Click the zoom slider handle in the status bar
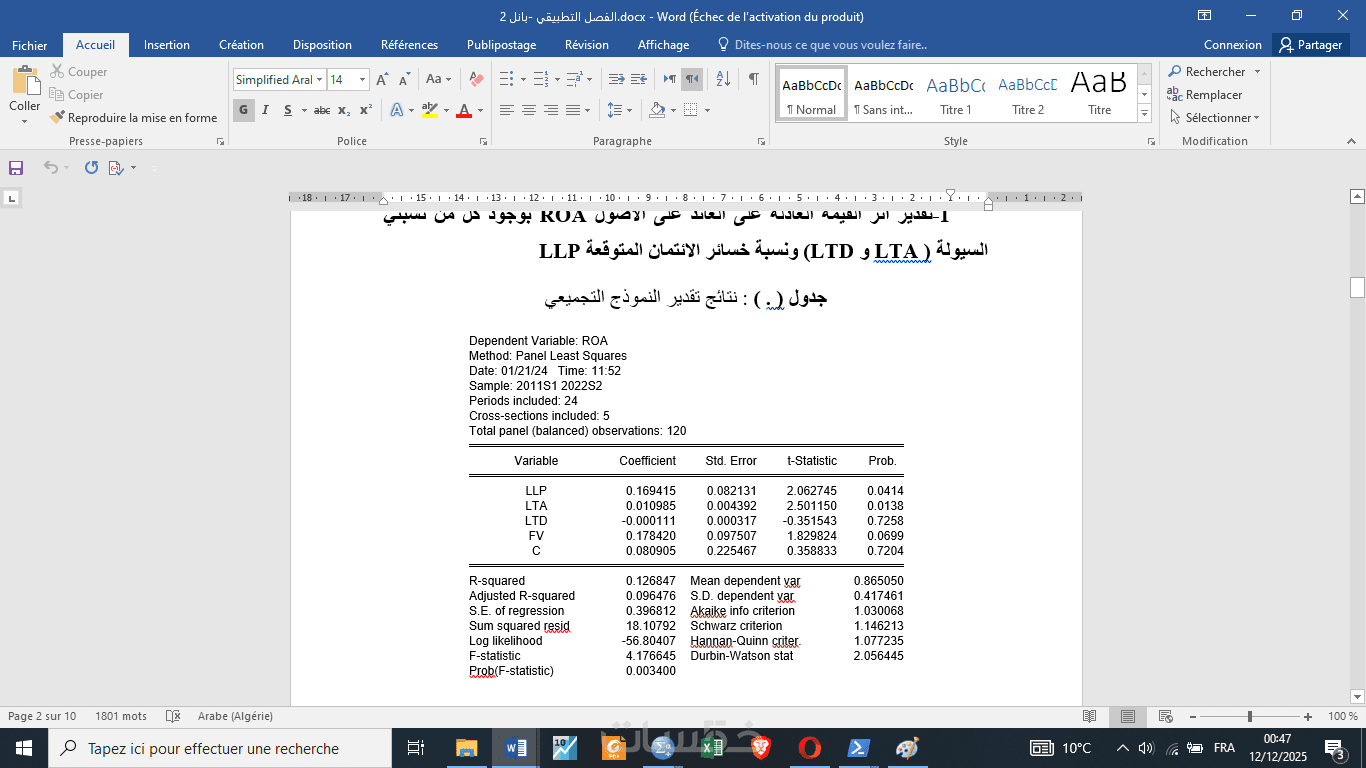 click(x=1250, y=716)
